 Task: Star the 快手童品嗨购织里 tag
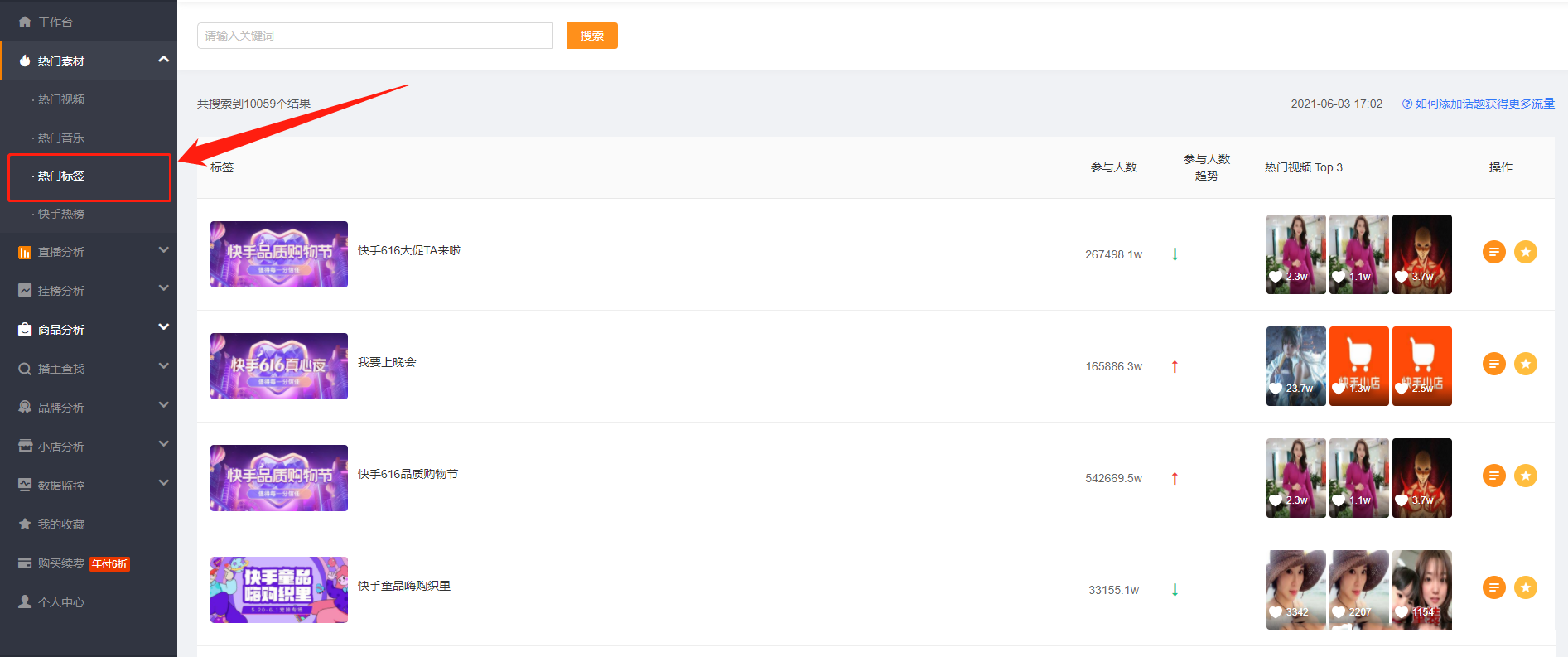point(1526,587)
